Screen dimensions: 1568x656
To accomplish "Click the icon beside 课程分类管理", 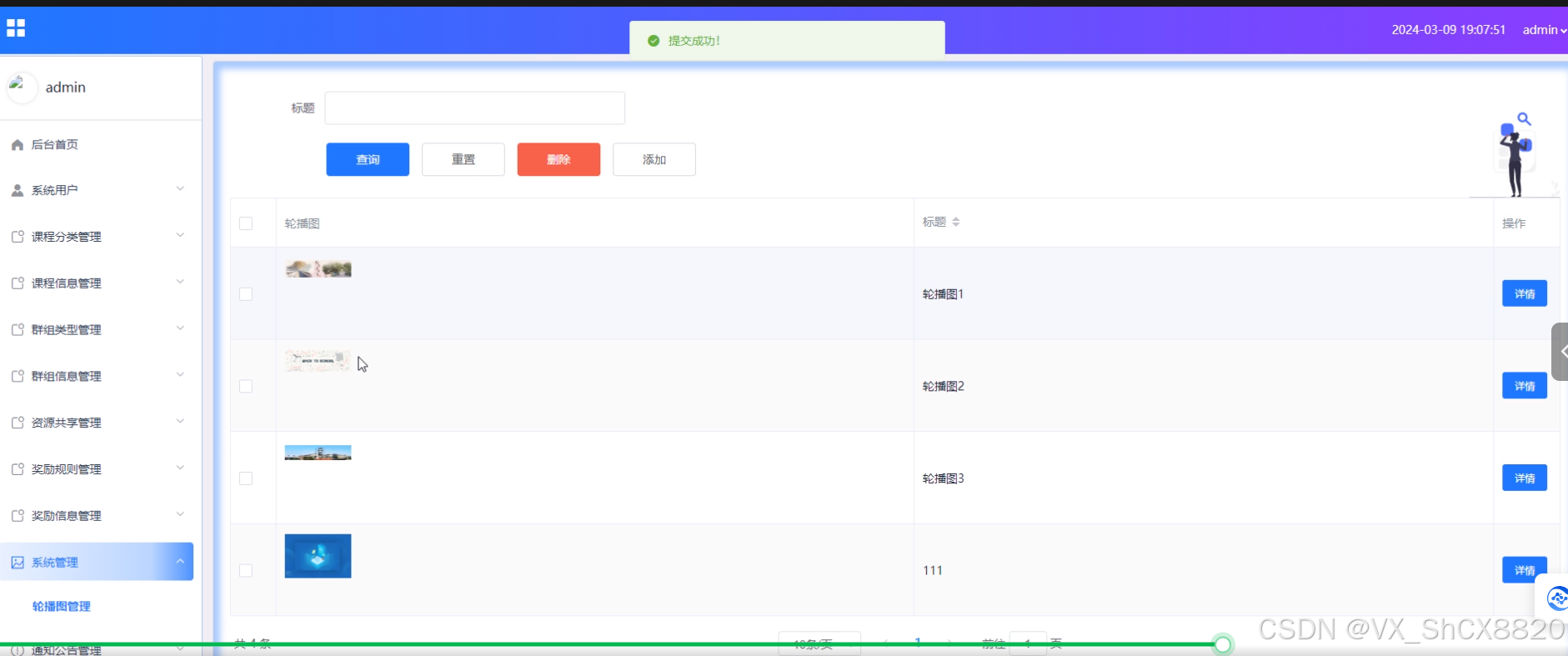I will 17,237.
